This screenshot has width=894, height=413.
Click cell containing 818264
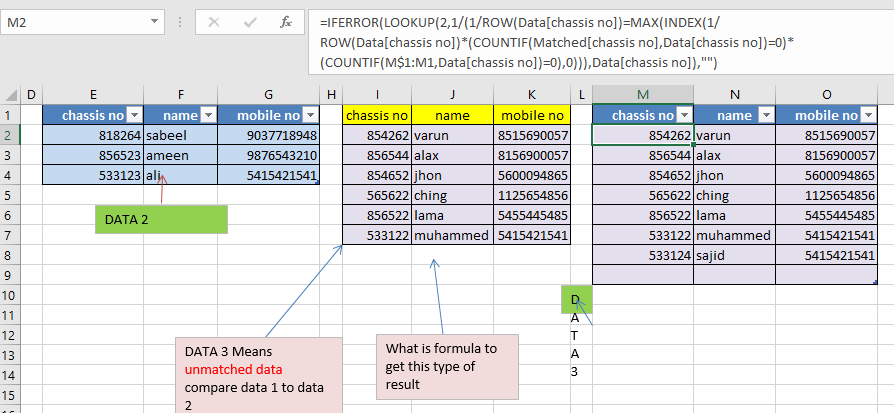[93, 136]
